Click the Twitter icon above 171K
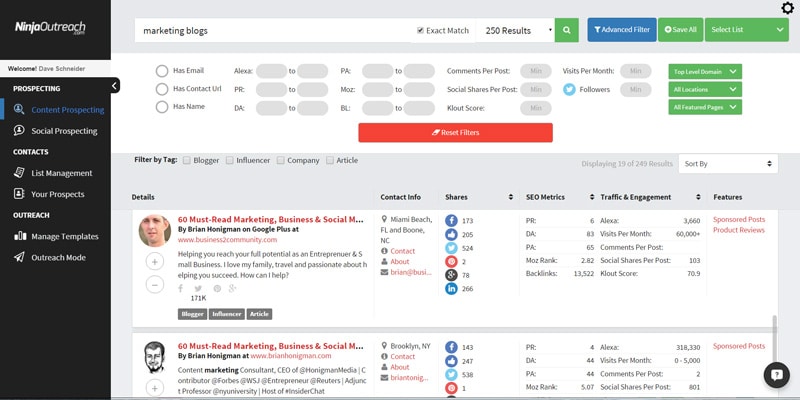This screenshot has width=800, height=400. 198,289
